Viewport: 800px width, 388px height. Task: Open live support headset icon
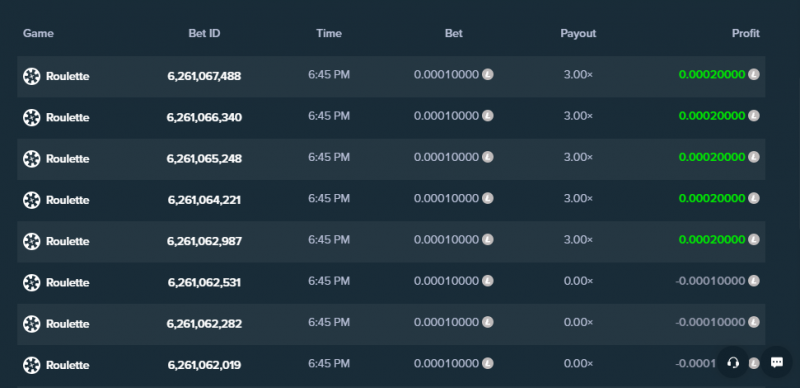733,362
